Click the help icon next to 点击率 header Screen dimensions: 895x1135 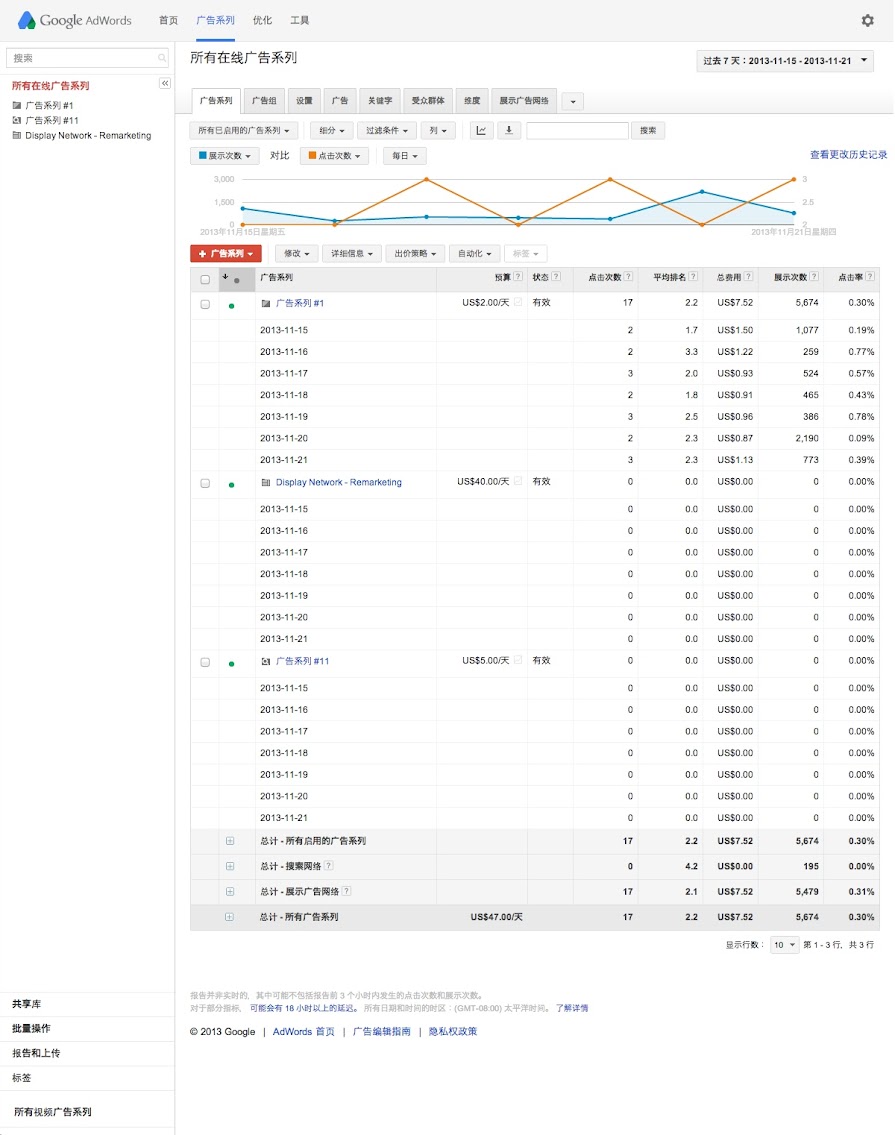870,277
